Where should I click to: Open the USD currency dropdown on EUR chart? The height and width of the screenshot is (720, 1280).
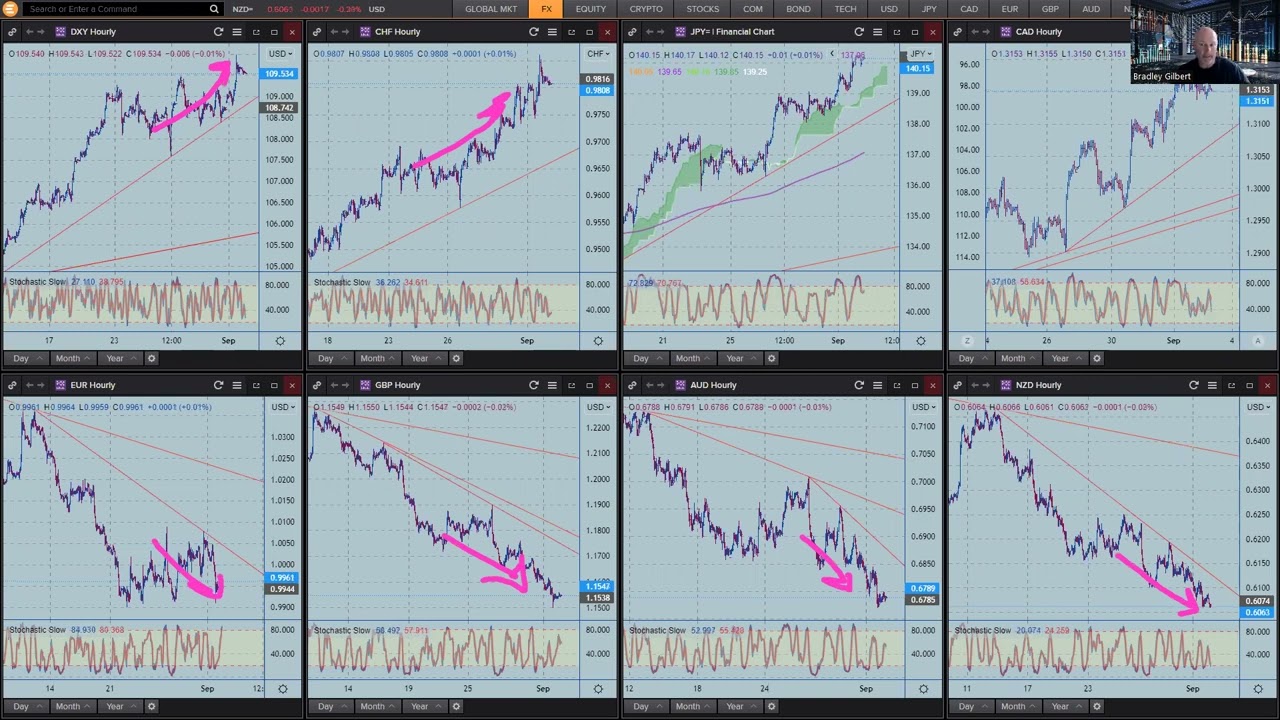coord(281,407)
